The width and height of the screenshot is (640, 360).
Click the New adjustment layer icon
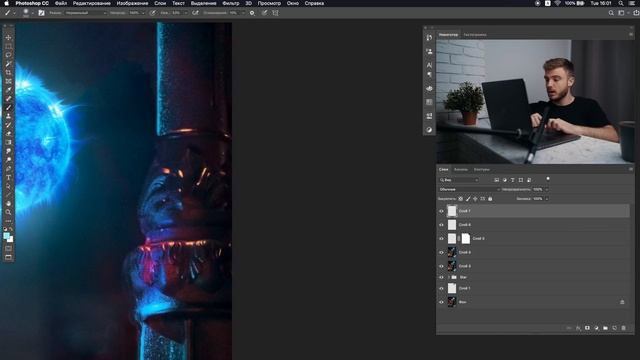click(x=596, y=328)
